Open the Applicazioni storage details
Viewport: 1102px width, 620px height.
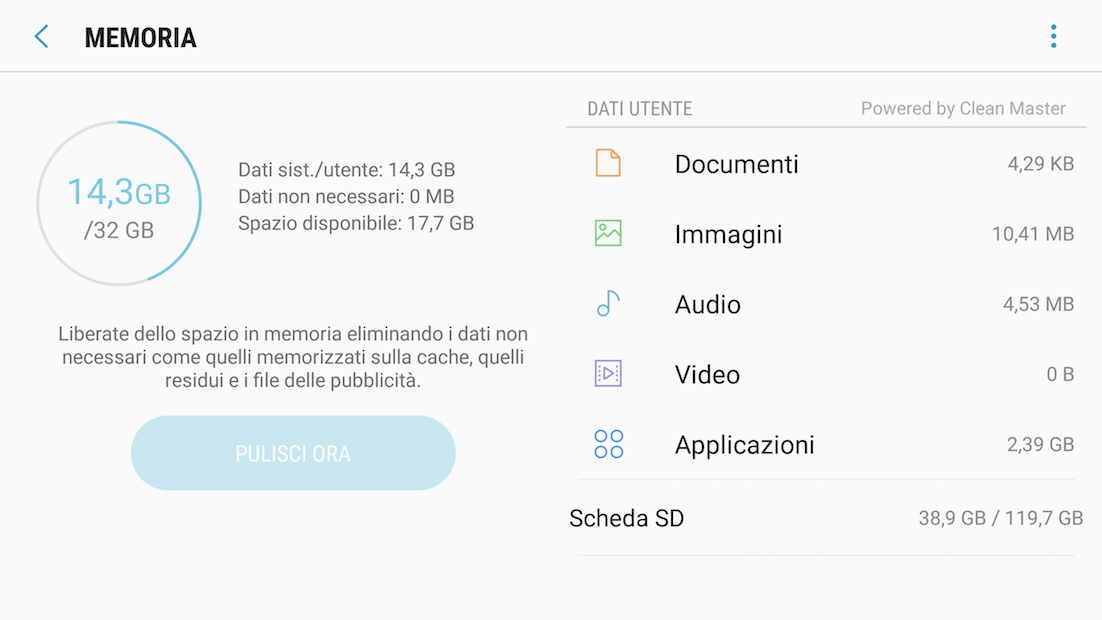745,445
